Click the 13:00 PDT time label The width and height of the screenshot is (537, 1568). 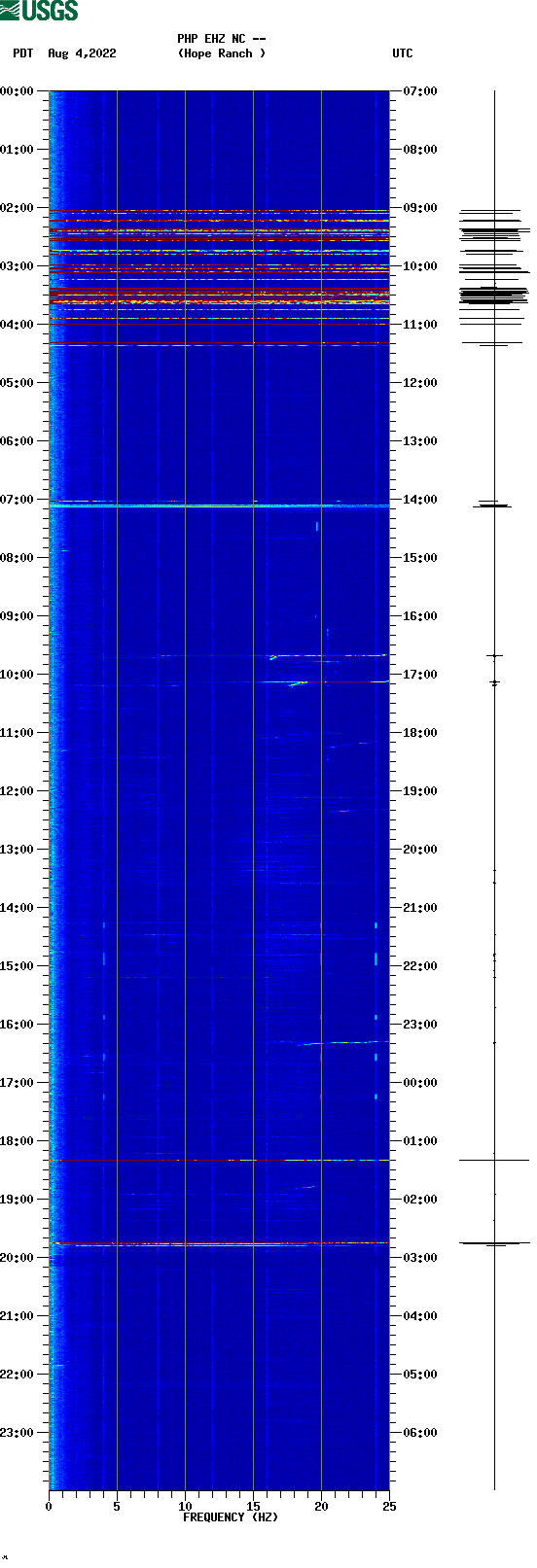17,850
